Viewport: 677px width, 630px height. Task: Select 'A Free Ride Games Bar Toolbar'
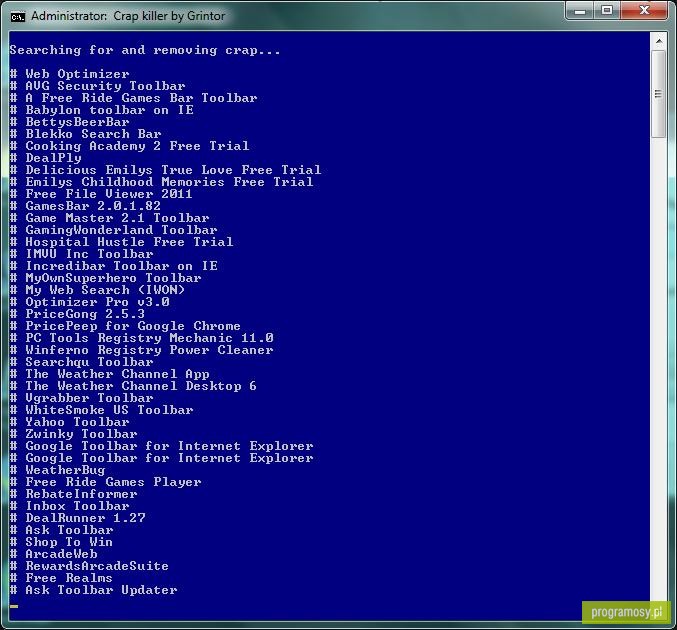[133, 98]
